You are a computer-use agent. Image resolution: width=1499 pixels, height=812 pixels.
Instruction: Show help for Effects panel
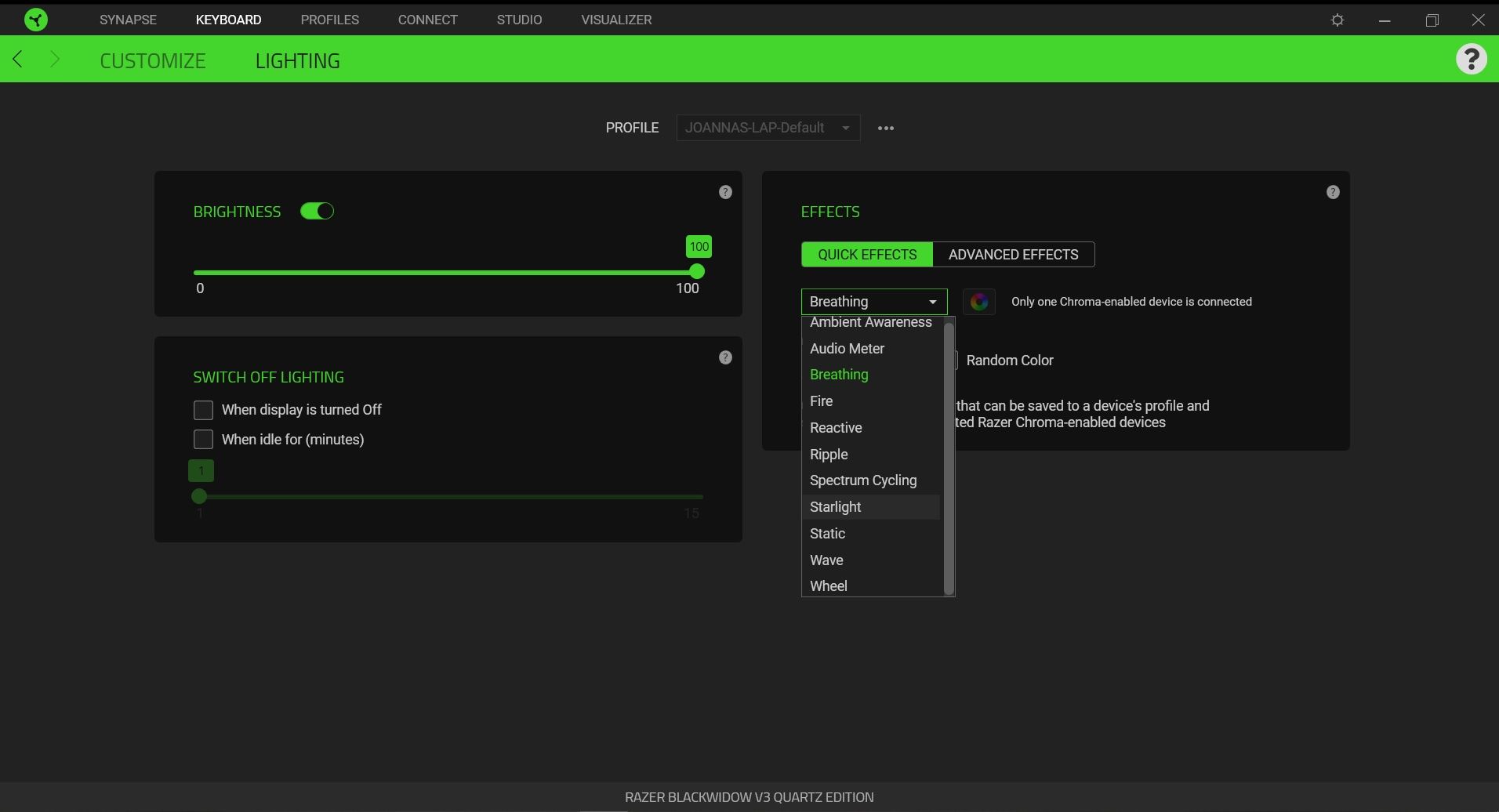(1333, 192)
